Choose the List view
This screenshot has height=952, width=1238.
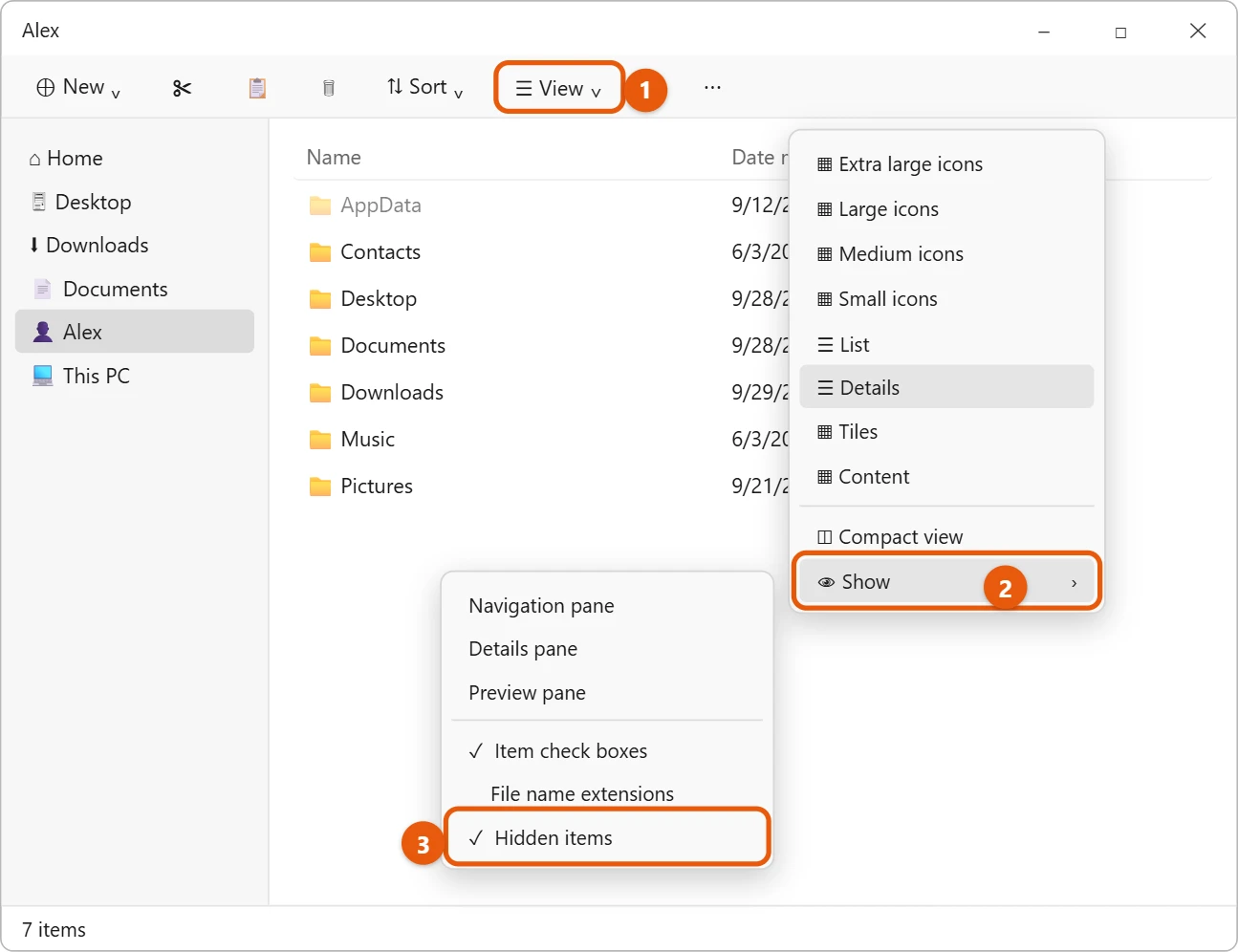pos(946,344)
